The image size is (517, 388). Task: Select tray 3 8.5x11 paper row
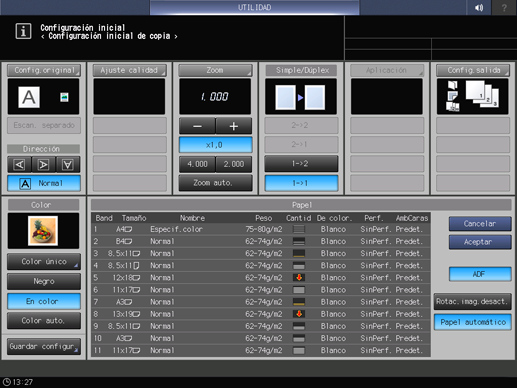tap(261, 253)
